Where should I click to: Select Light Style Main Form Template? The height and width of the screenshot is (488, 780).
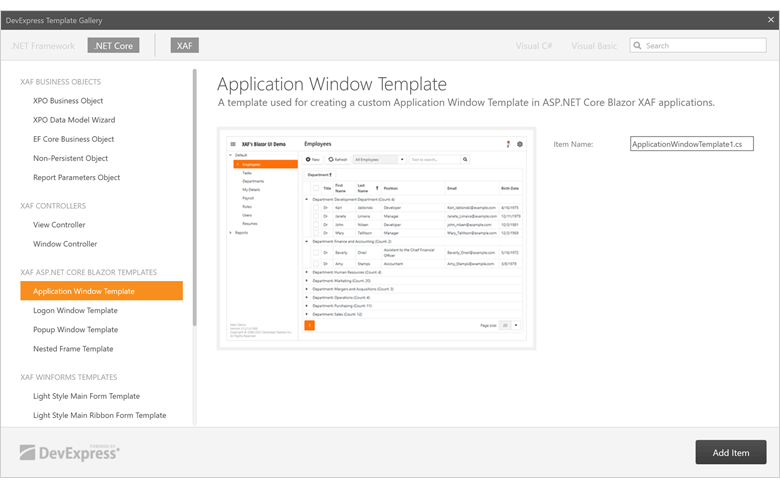87,396
